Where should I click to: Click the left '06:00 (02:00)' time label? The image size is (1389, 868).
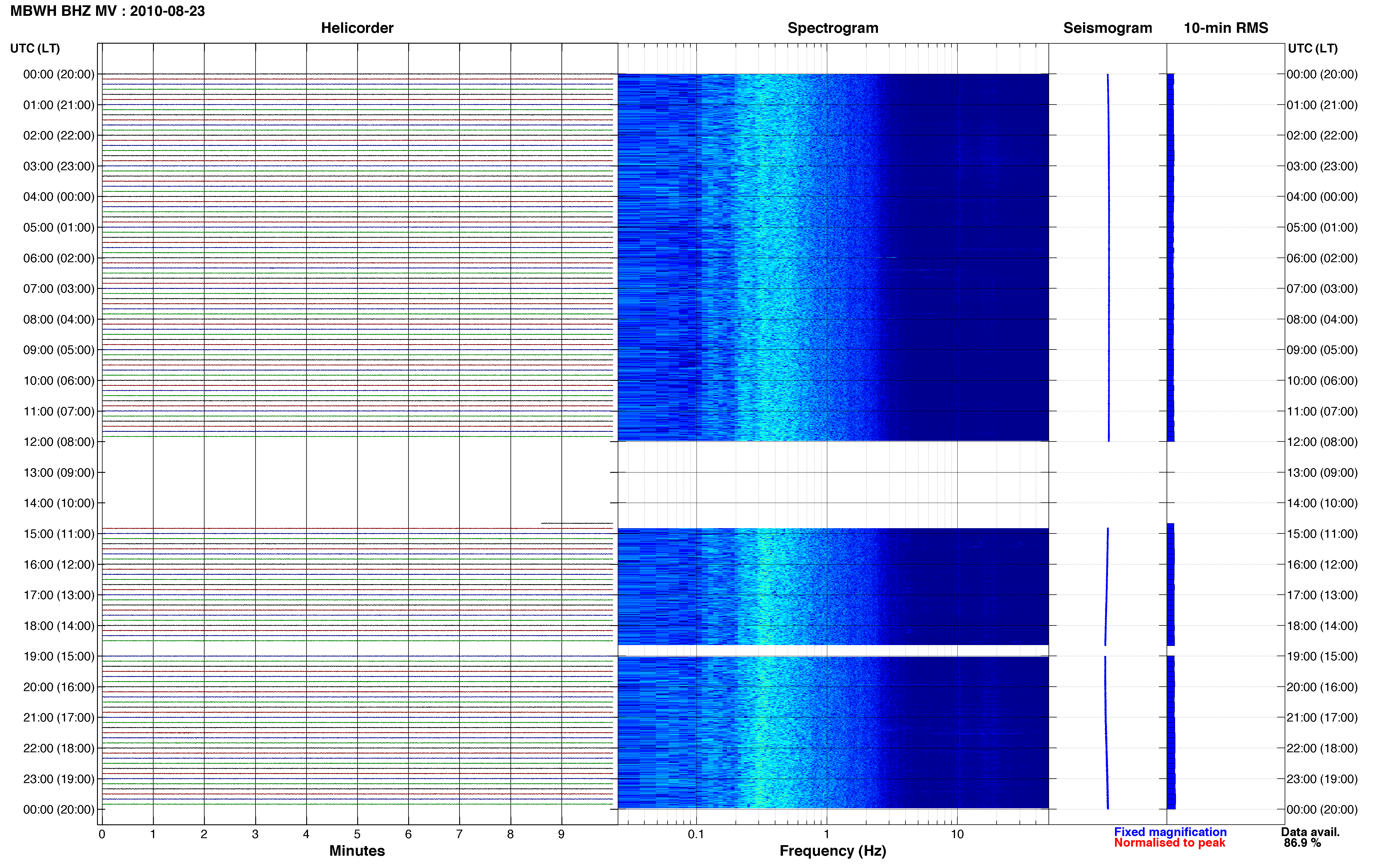(59, 258)
